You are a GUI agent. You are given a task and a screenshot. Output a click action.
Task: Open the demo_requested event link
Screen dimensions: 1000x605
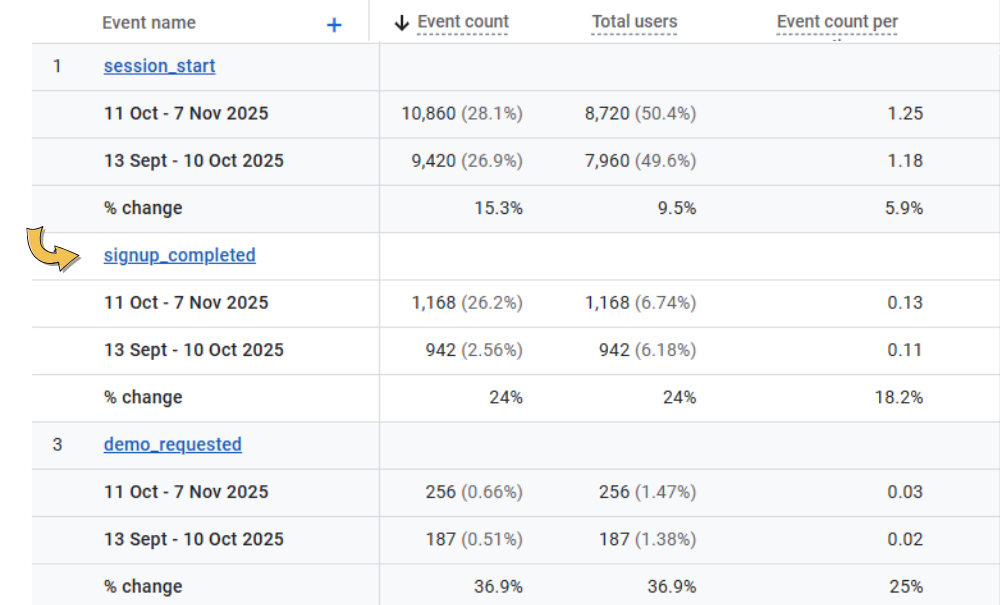click(x=173, y=444)
